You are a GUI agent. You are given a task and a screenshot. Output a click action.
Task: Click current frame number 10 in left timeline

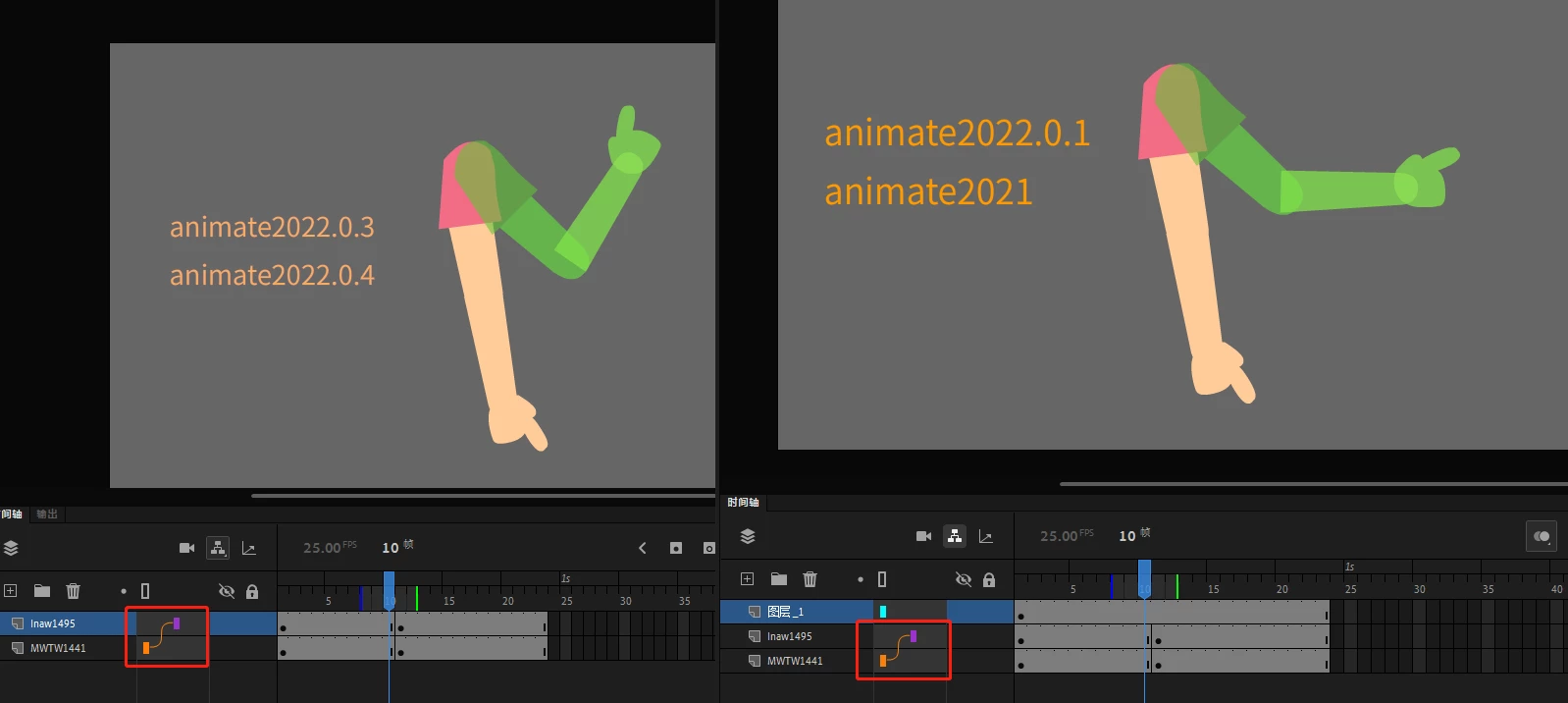click(x=391, y=548)
